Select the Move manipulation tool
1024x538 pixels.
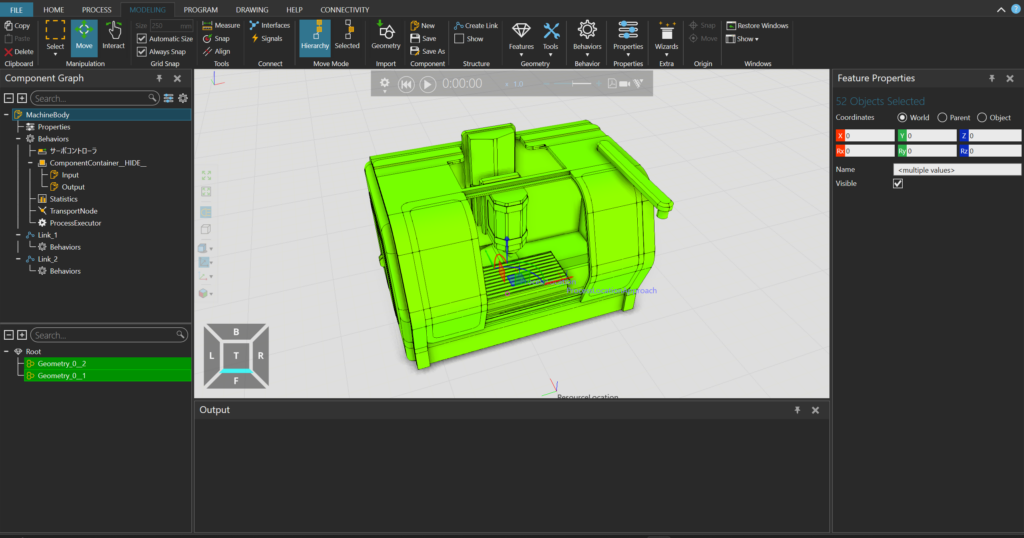(x=84, y=36)
